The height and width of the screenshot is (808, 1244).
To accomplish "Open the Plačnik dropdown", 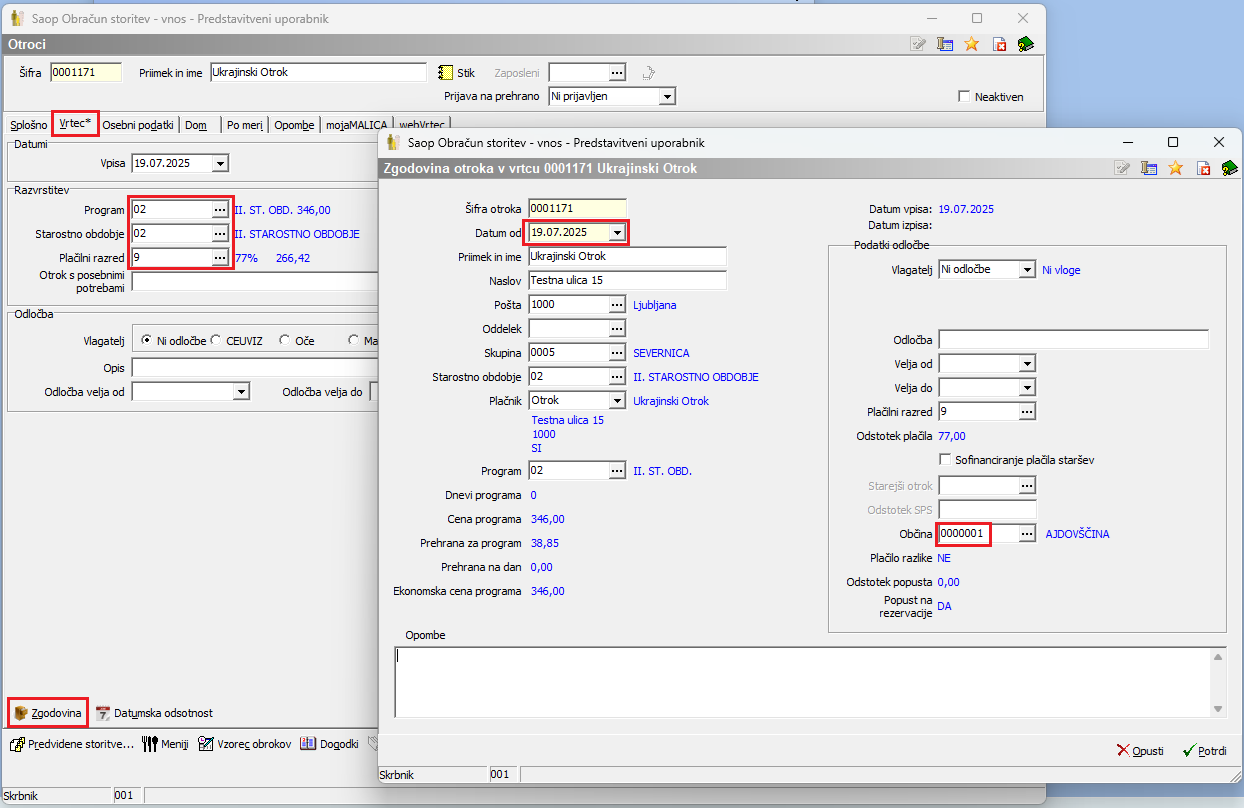I will (617, 401).
